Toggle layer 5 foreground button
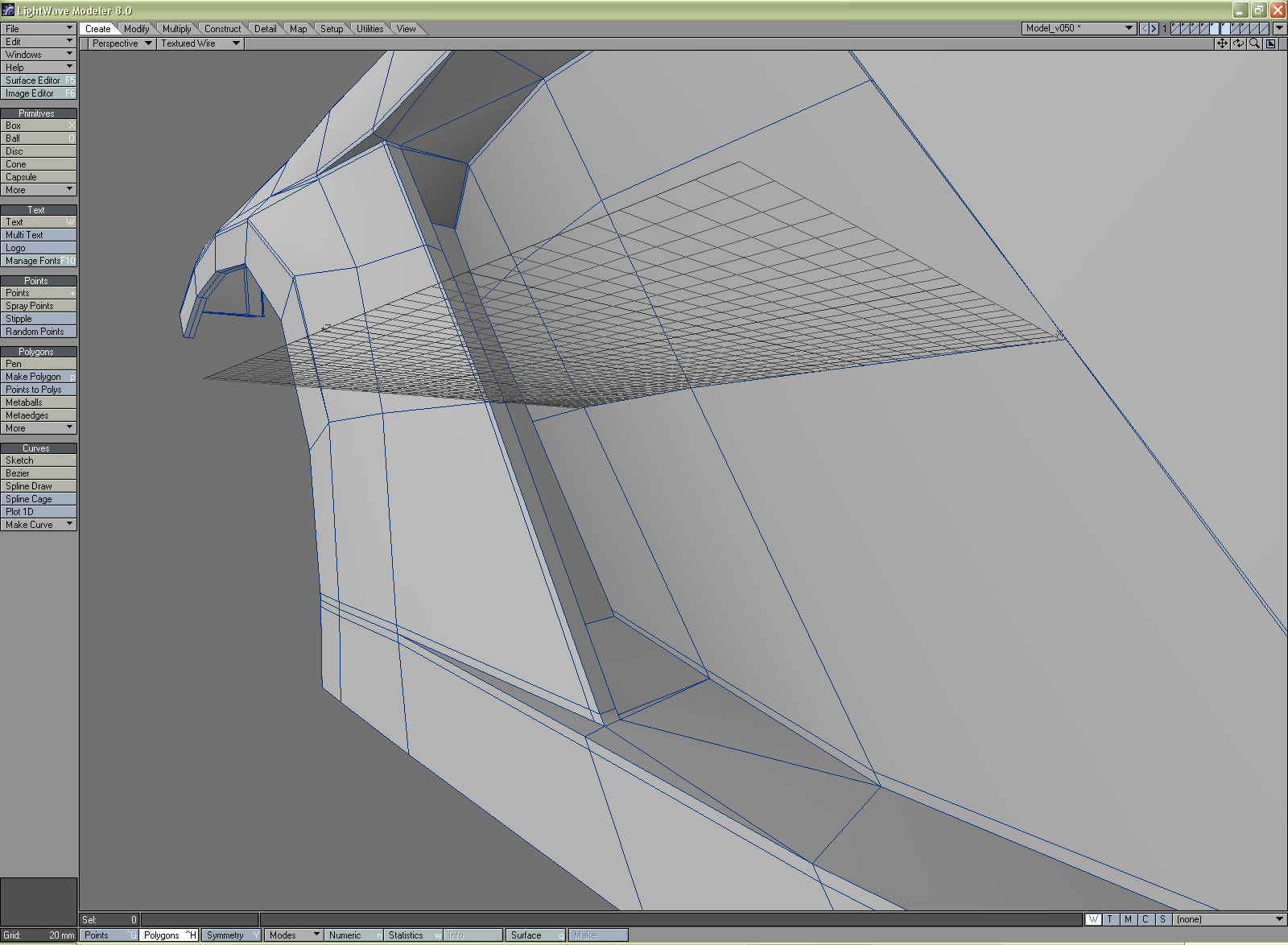This screenshot has height=945, width=1288. pos(1214,28)
